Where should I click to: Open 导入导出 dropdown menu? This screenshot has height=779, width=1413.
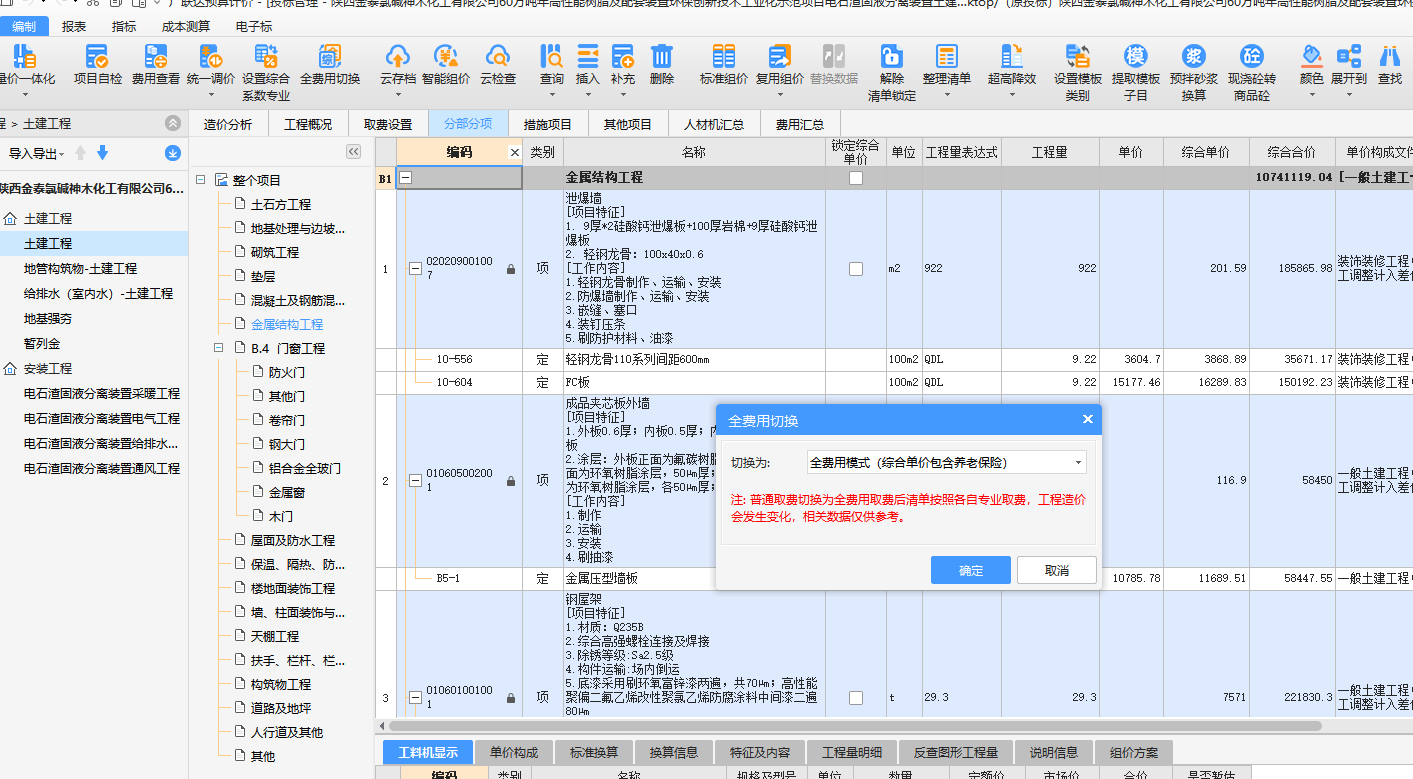pyautogui.click(x=36, y=154)
